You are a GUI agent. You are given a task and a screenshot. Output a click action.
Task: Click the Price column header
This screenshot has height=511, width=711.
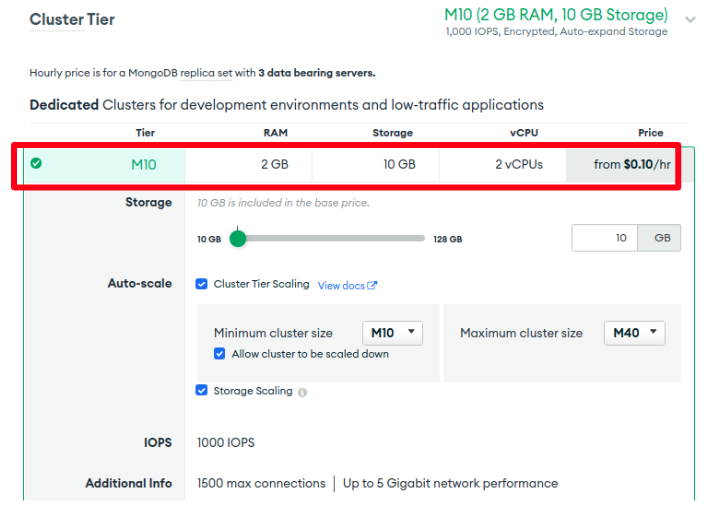[651, 133]
